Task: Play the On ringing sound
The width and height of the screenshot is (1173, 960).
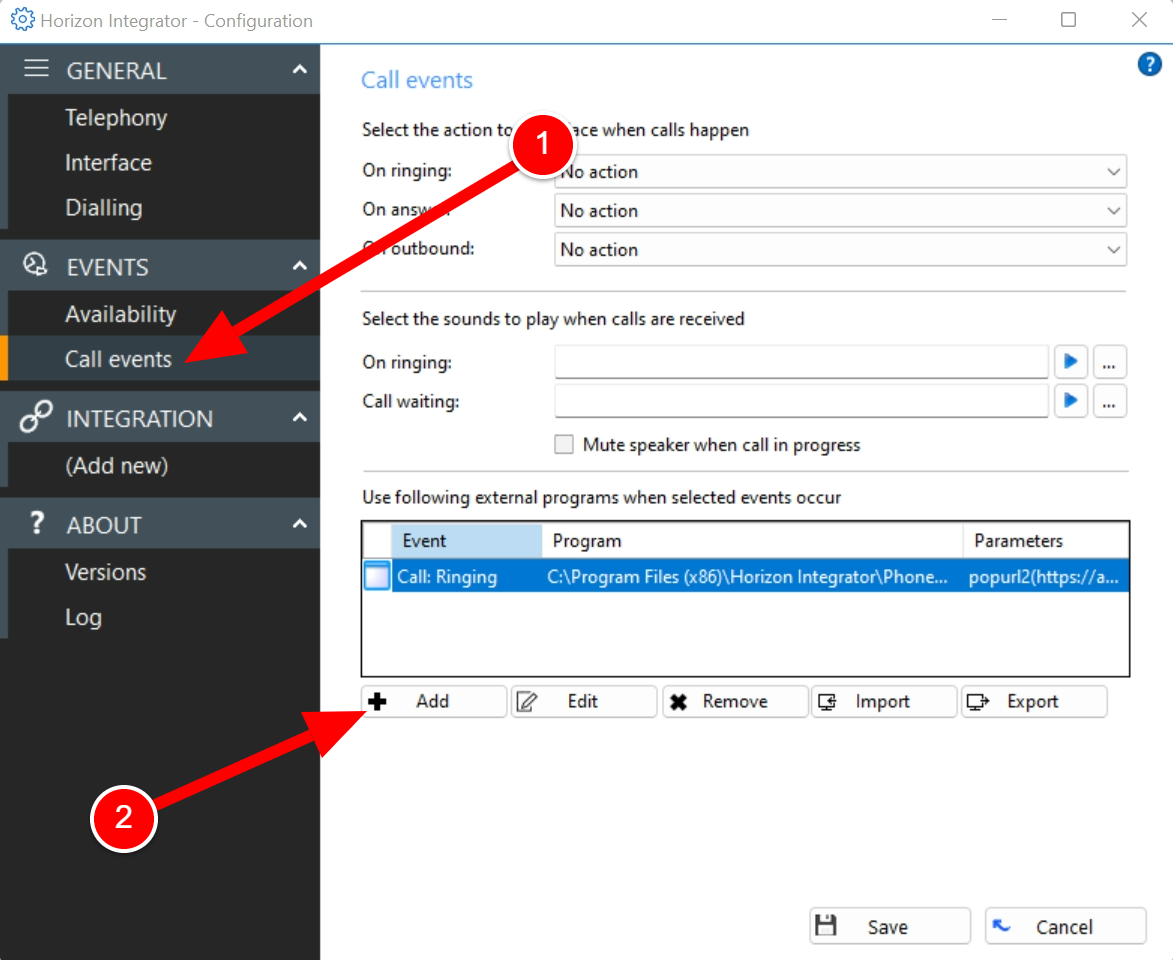Action: [1071, 362]
